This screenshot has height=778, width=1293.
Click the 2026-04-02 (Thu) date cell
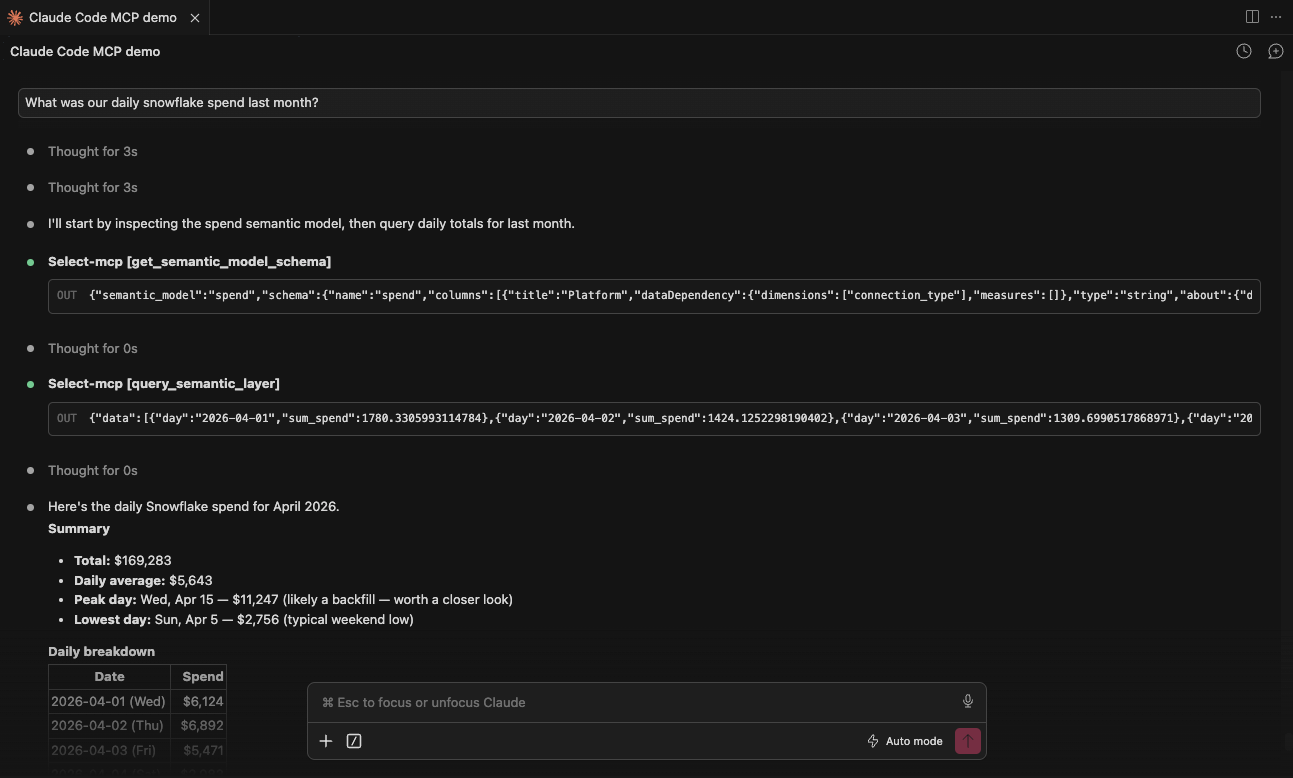109,726
